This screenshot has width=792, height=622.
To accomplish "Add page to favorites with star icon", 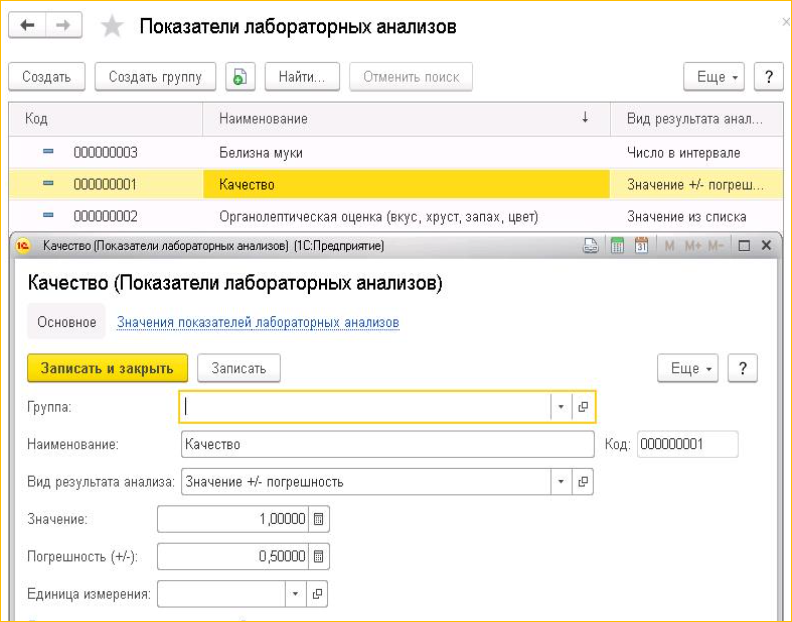I will click(112, 26).
